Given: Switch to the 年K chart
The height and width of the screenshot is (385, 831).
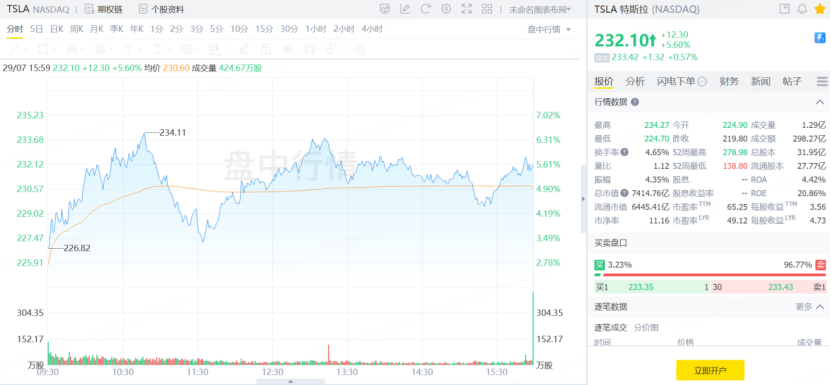Looking at the screenshot, I should (x=137, y=29).
